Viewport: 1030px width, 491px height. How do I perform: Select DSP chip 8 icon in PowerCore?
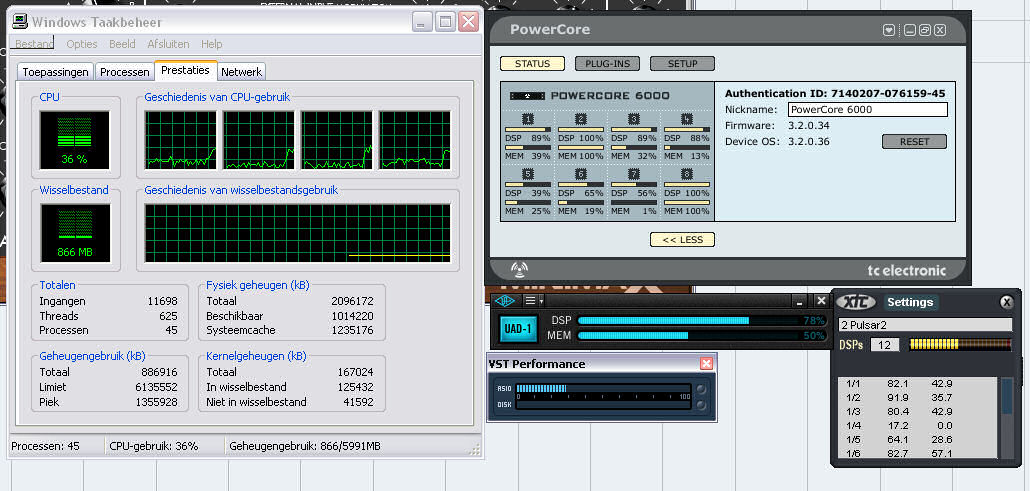687,174
